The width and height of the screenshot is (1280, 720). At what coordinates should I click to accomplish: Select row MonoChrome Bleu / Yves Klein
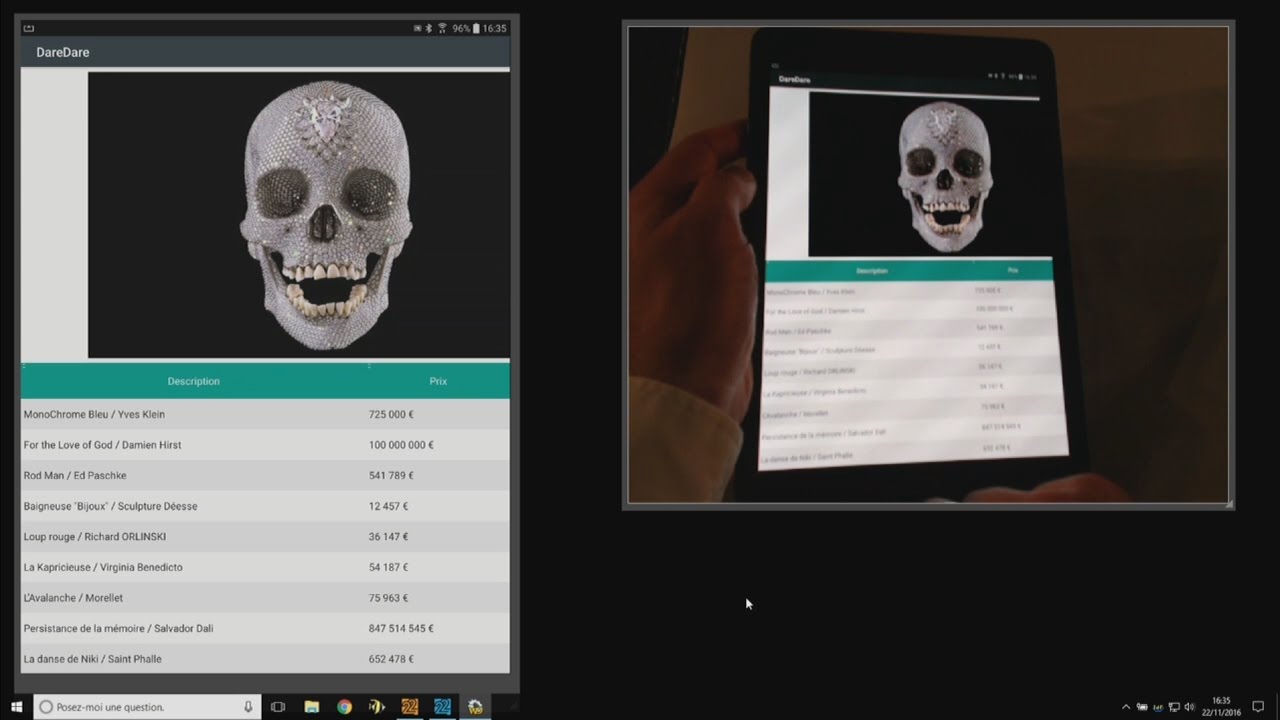265,414
